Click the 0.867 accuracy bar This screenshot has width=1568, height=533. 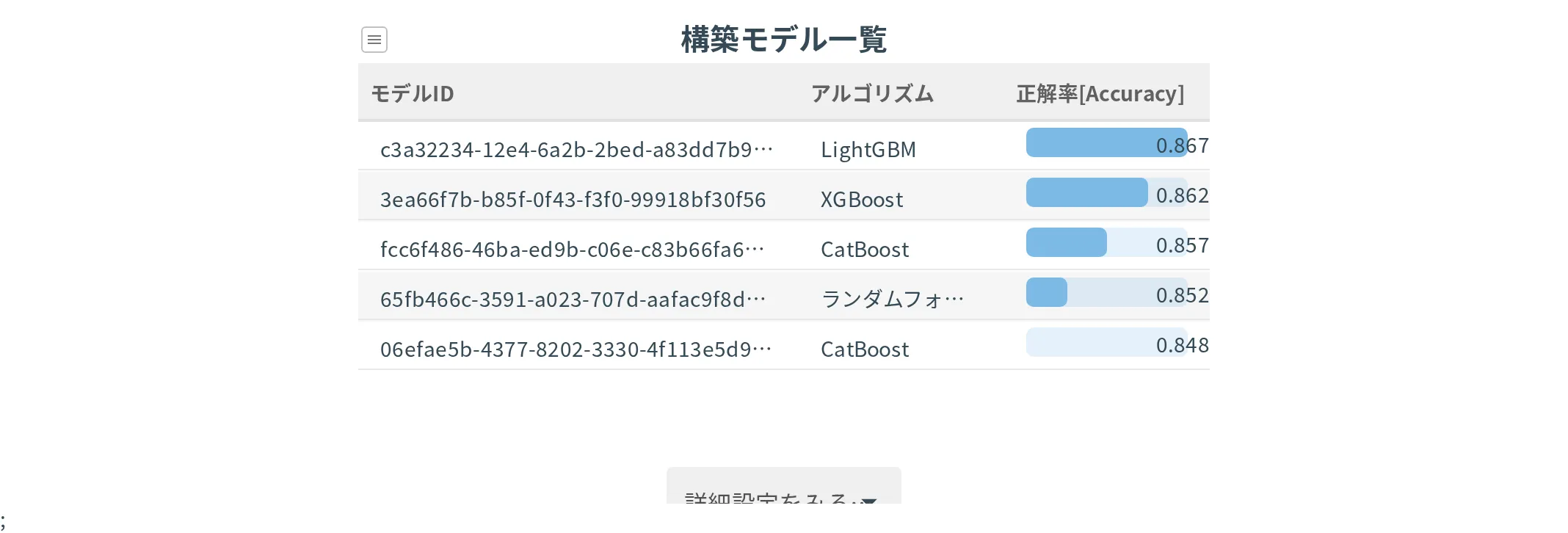tap(1107, 142)
